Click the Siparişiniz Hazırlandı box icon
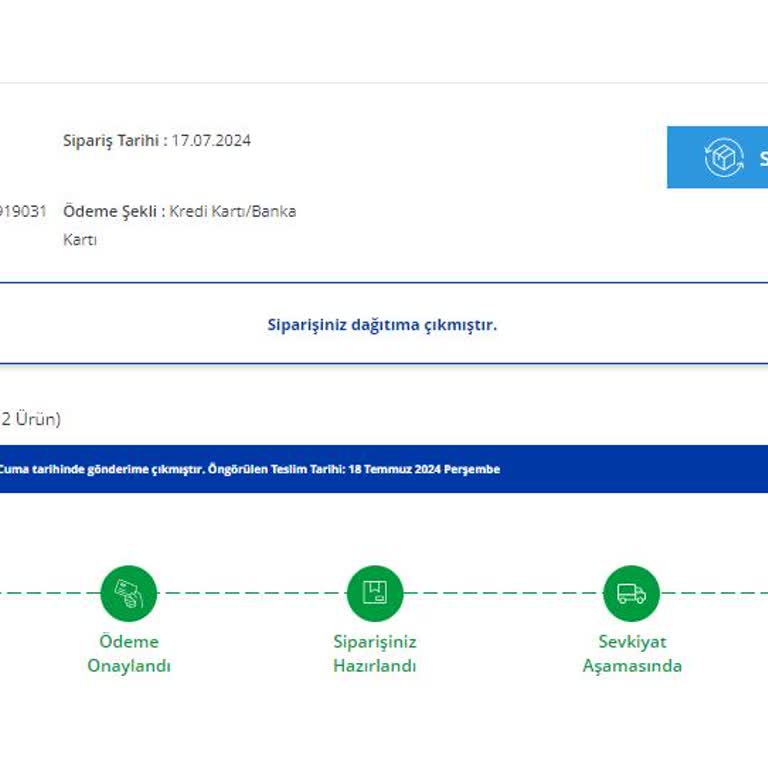This screenshot has height=768, width=768. (x=375, y=593)
